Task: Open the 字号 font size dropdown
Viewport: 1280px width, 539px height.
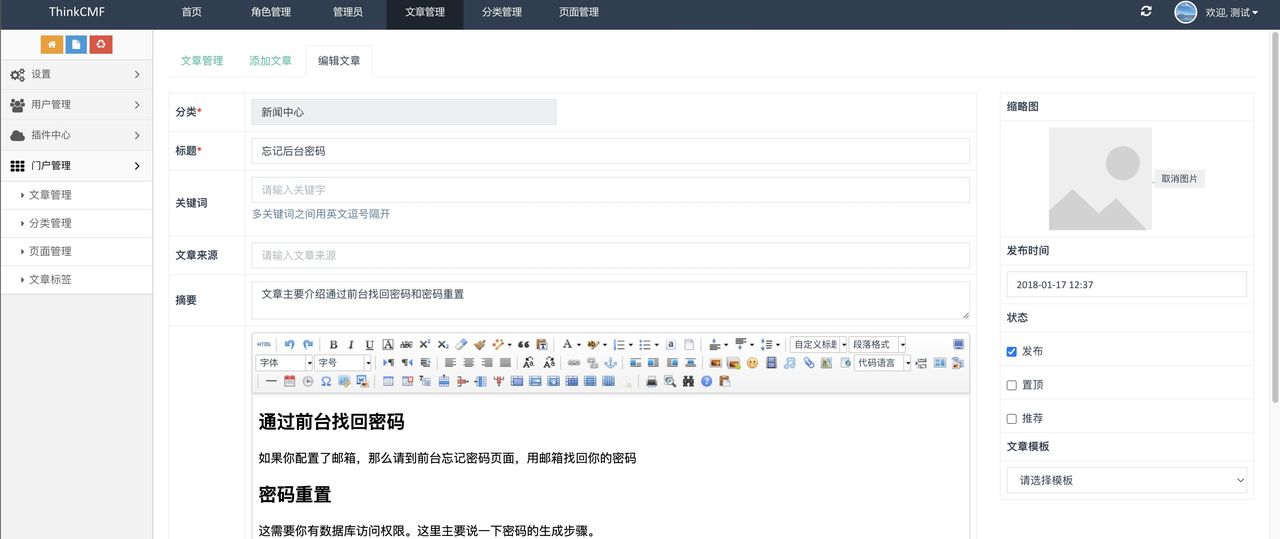Action: [x=343, y=363]
